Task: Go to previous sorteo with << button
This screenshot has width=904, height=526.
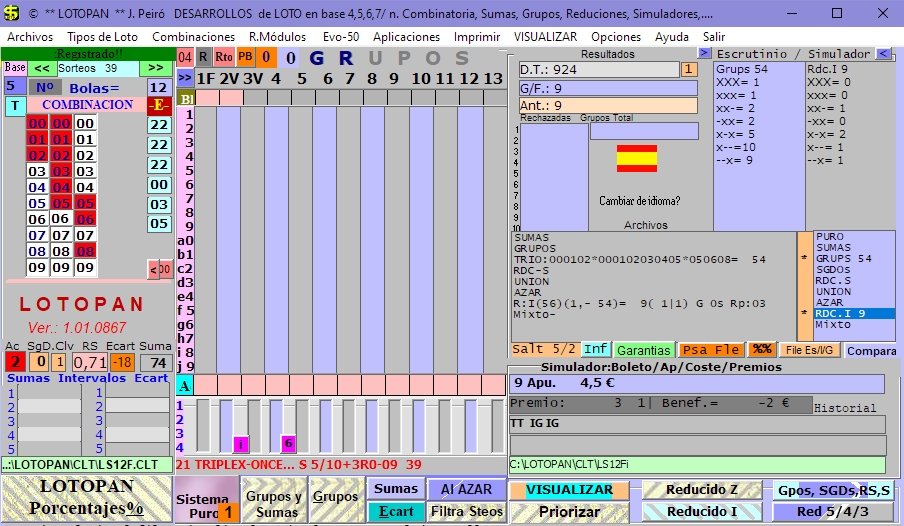Action: click(x=42, y=68)
